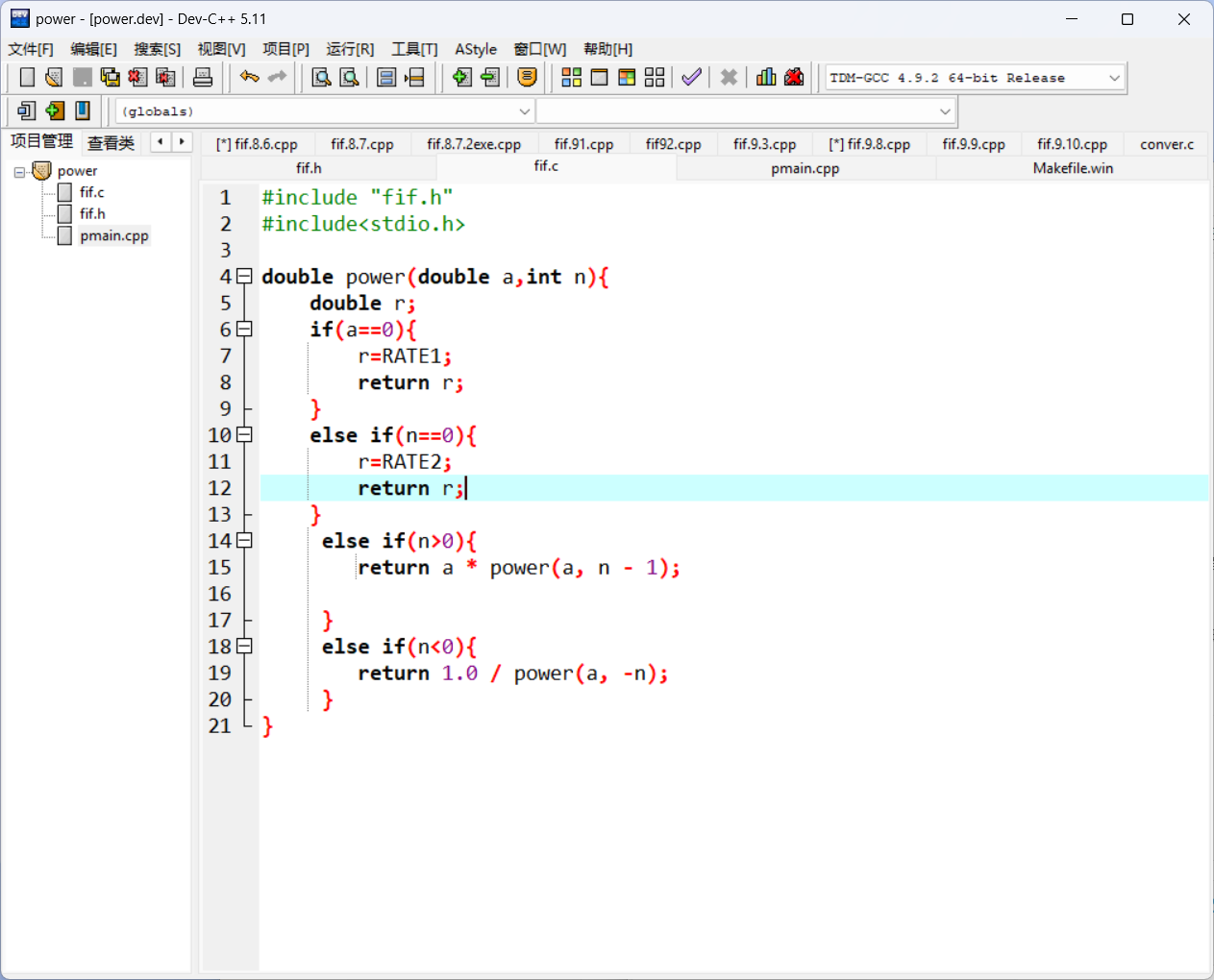Screen dimensions: 1214x980
Task: Open the AStyle menu
Action: 476,49
